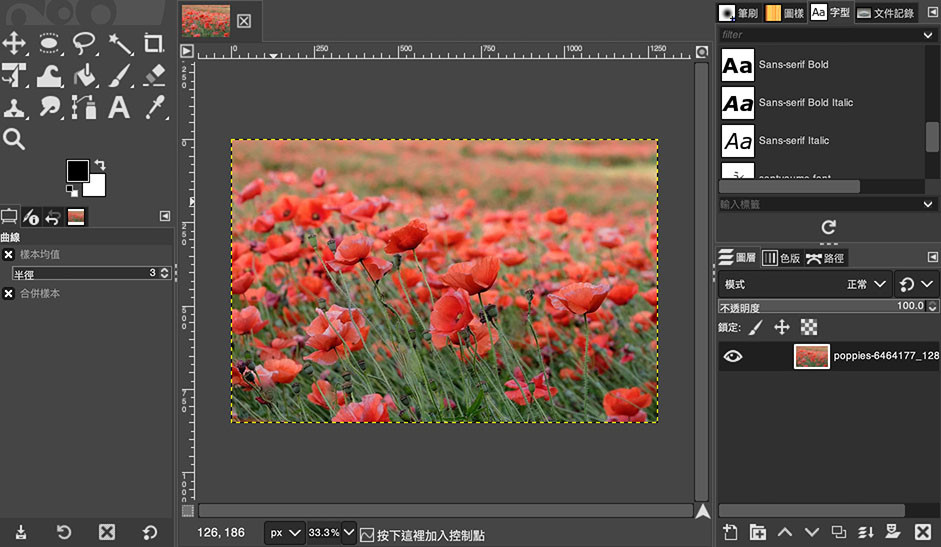Click the filter input field for fonts
Screen dimensions: 941x547
pyautogui.click(x=821, y=35)
